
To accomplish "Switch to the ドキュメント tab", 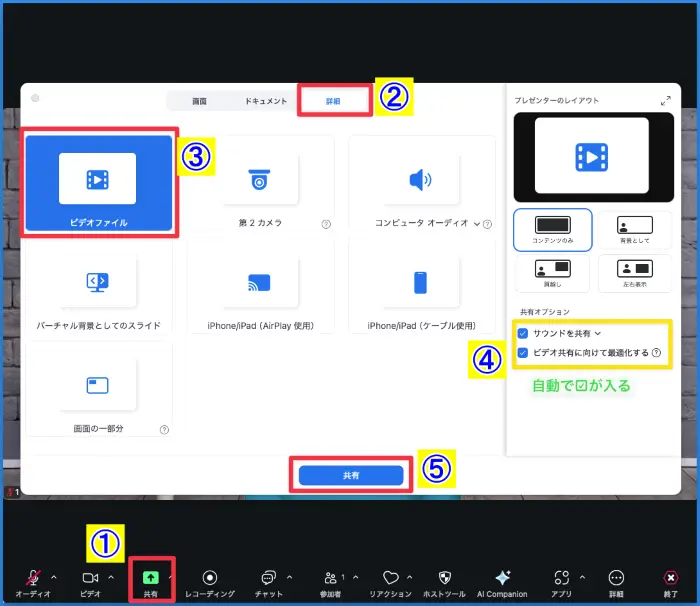I will [x=266, y=101].
